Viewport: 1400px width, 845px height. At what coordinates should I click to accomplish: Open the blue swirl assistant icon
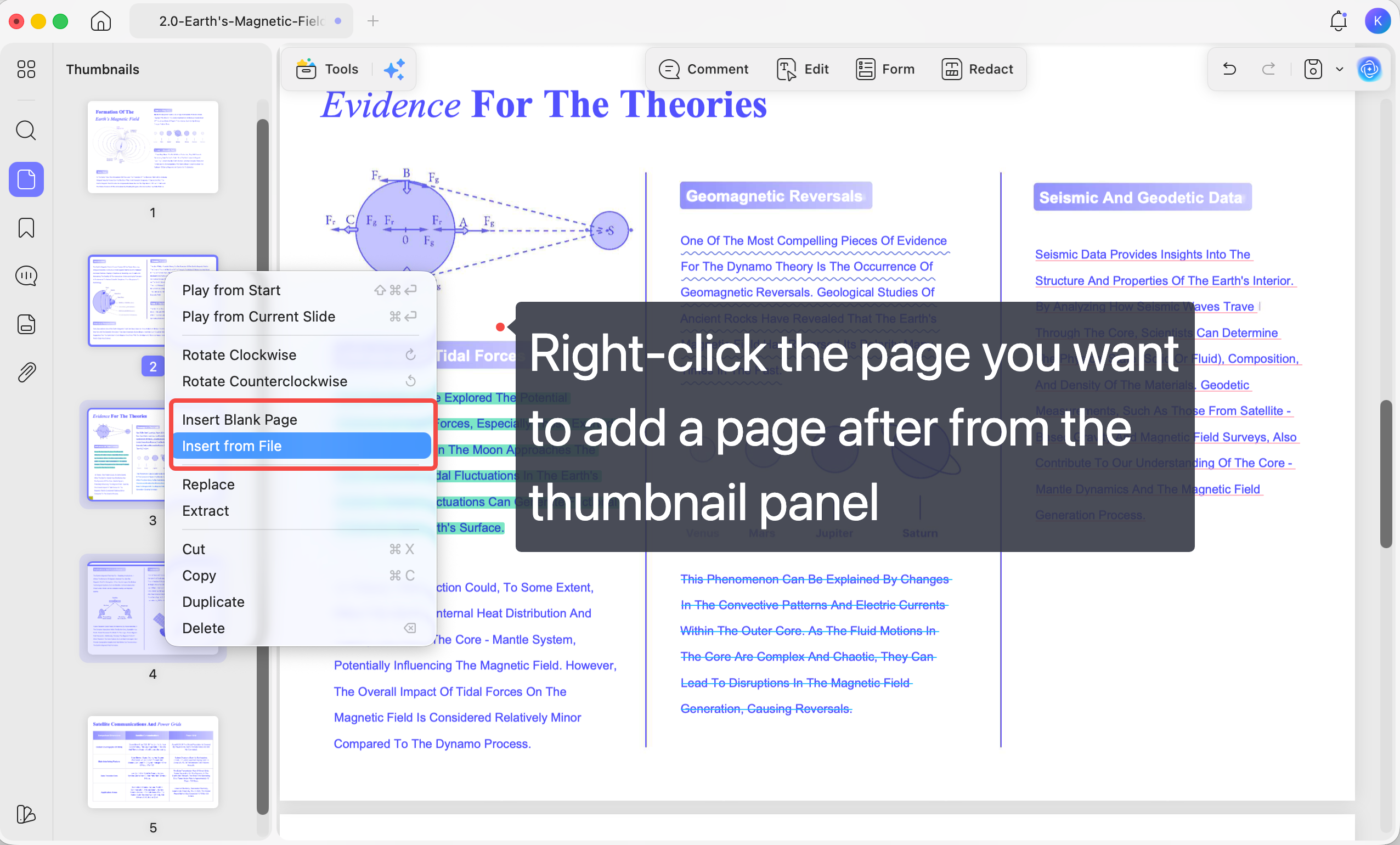coord(1369,69)
